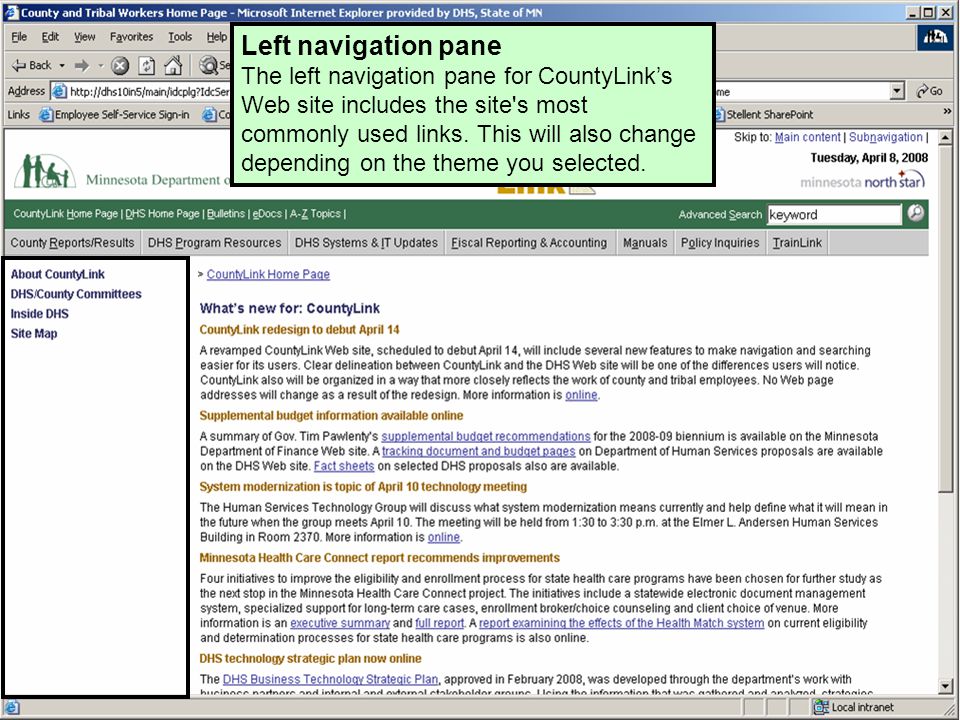Click the Advanced Search link

coord(720,214)
